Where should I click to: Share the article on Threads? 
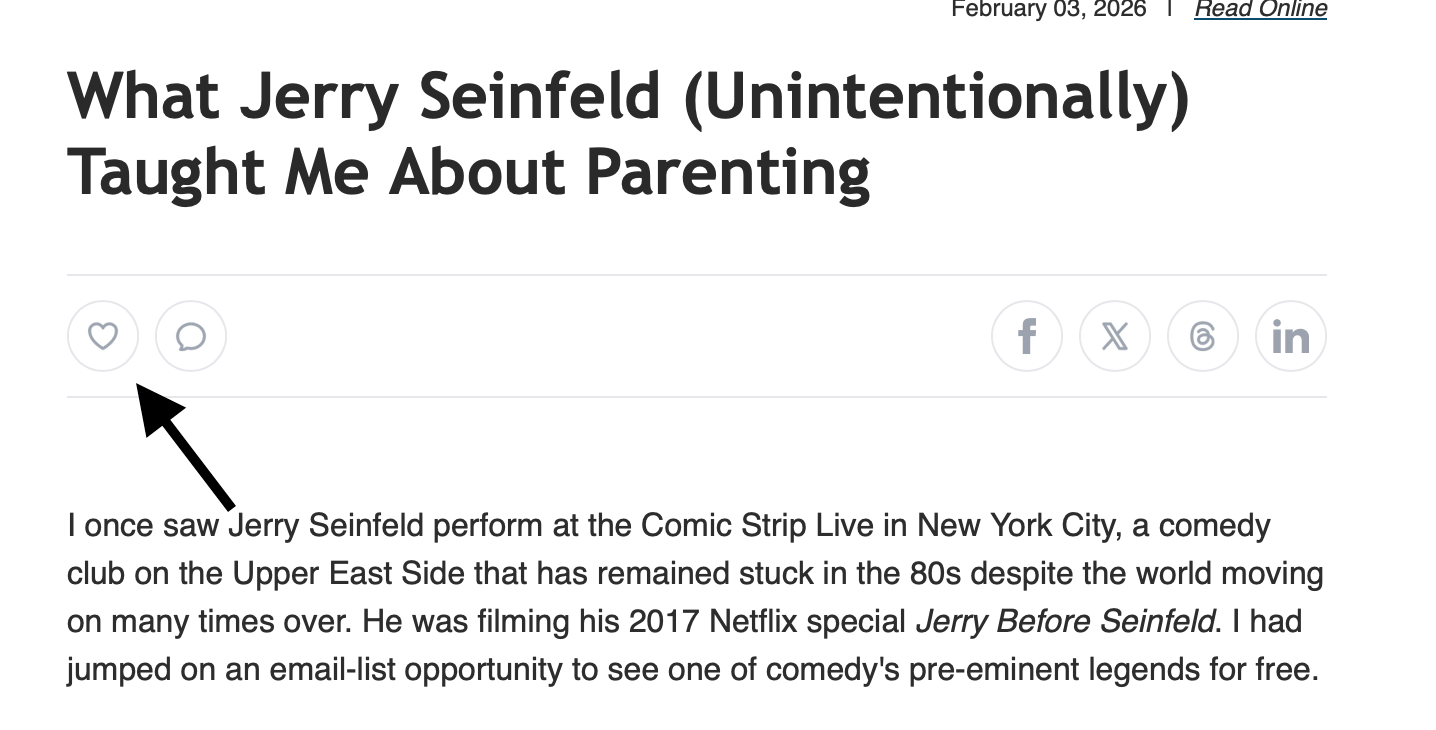point(1202,336)
